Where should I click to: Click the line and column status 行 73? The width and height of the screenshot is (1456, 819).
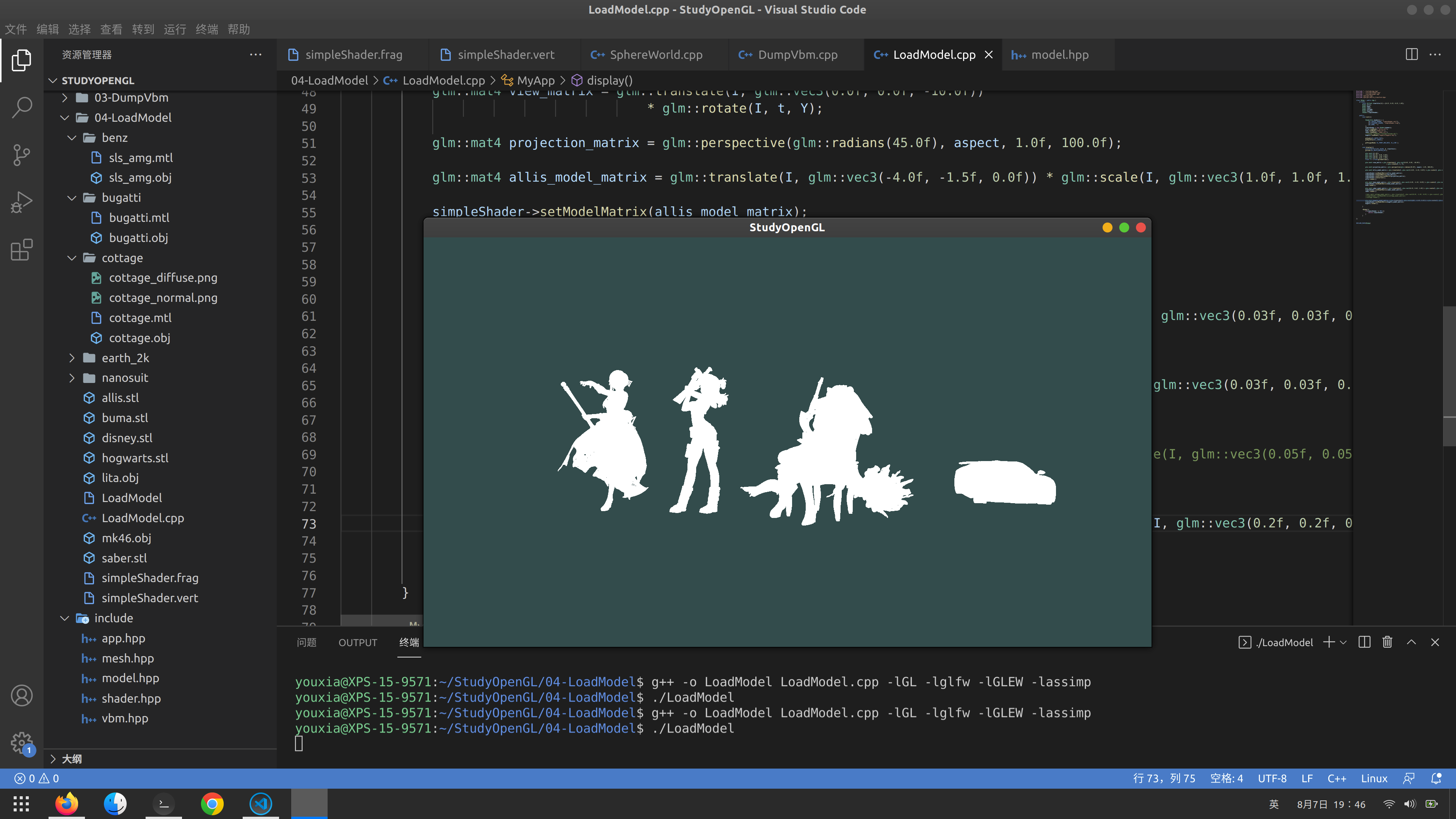tap(1164, 778)
